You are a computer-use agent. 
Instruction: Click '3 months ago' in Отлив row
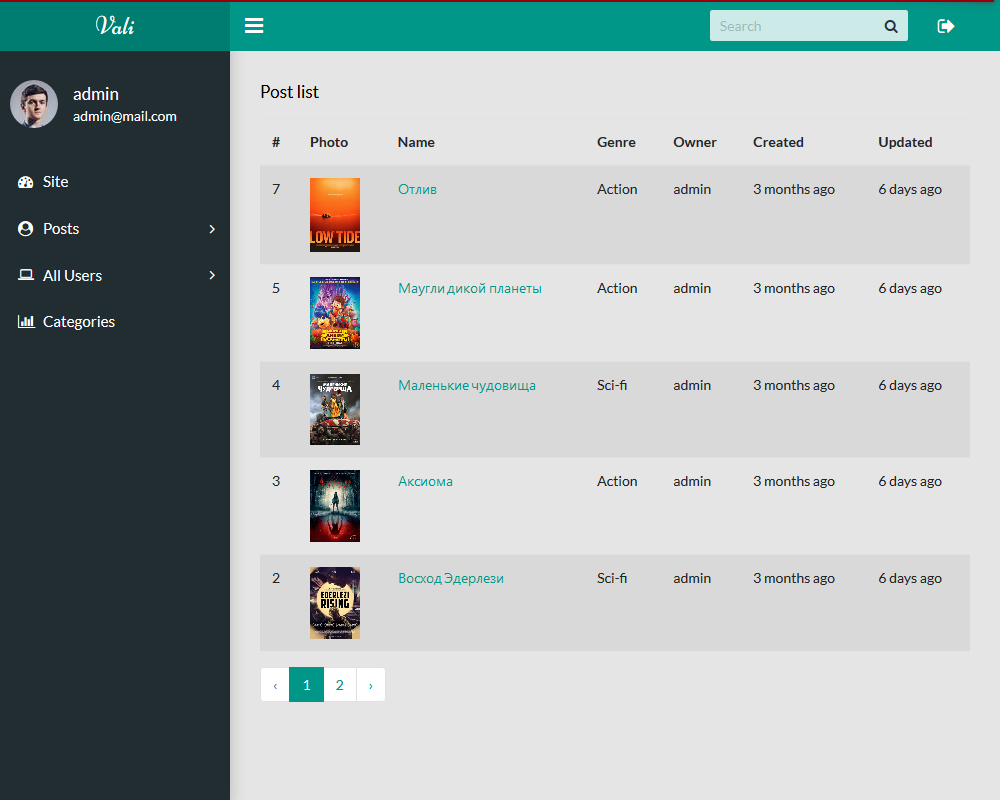point(794,189)
